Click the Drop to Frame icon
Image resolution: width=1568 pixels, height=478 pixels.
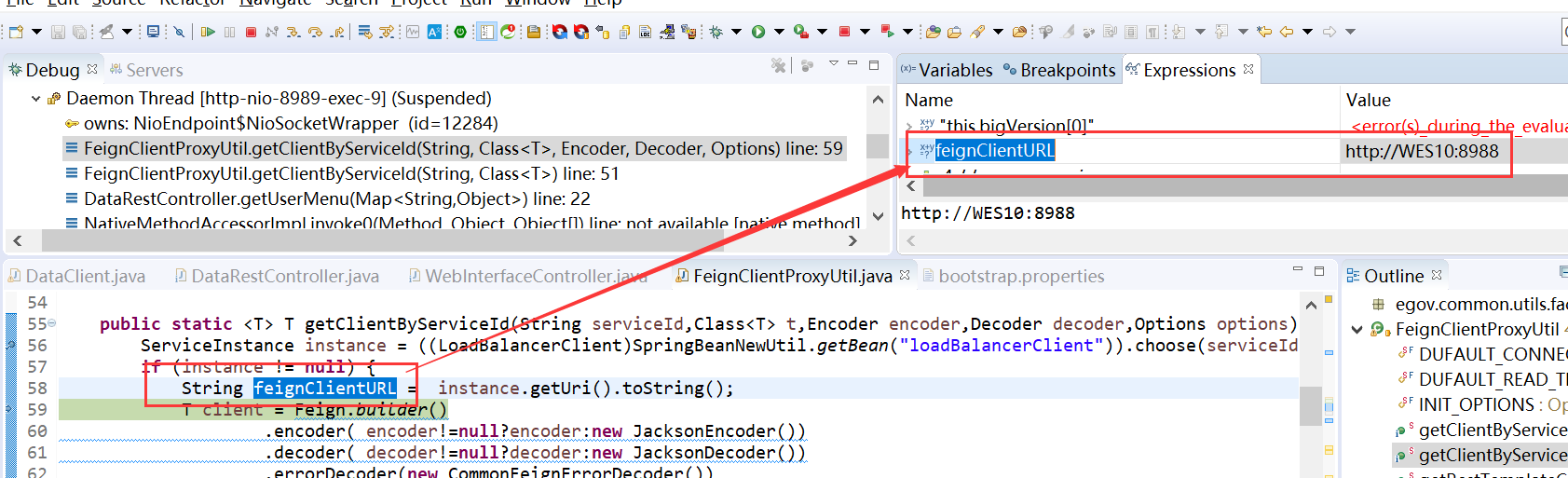(x=365, y=32)
